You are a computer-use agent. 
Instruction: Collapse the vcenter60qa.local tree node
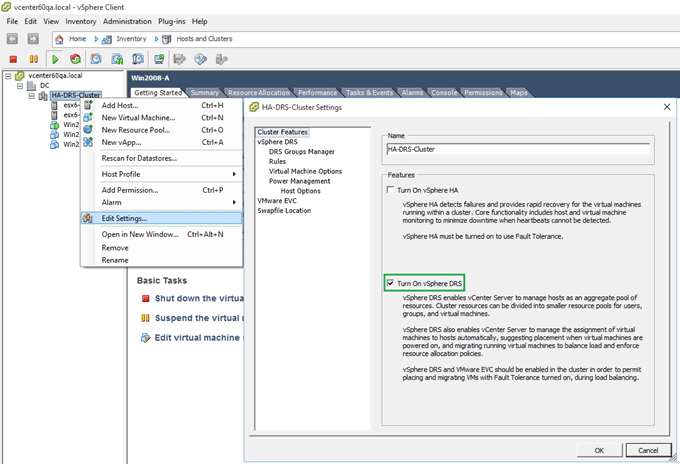pyautogui.click(x=8, y=76)
